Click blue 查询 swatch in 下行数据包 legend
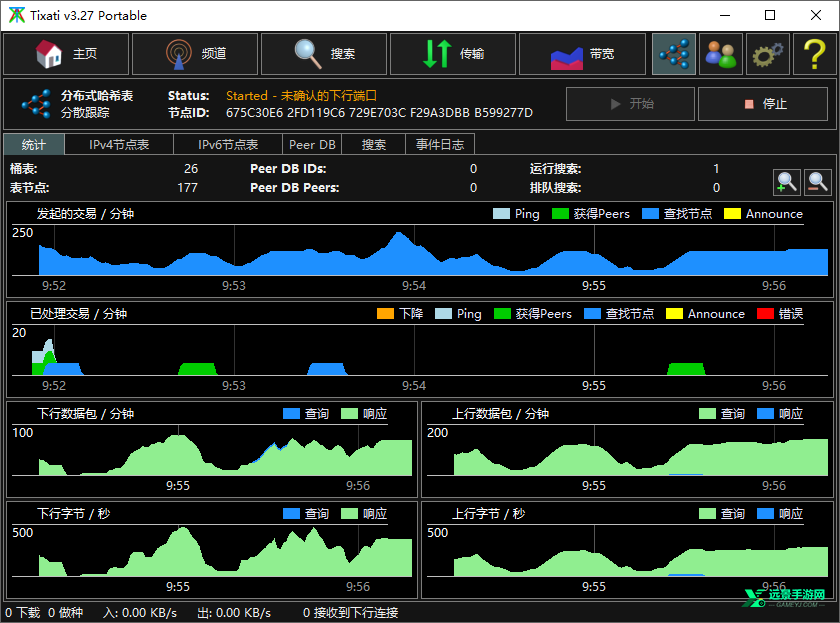The image size is (840, 623). point(291,414)
